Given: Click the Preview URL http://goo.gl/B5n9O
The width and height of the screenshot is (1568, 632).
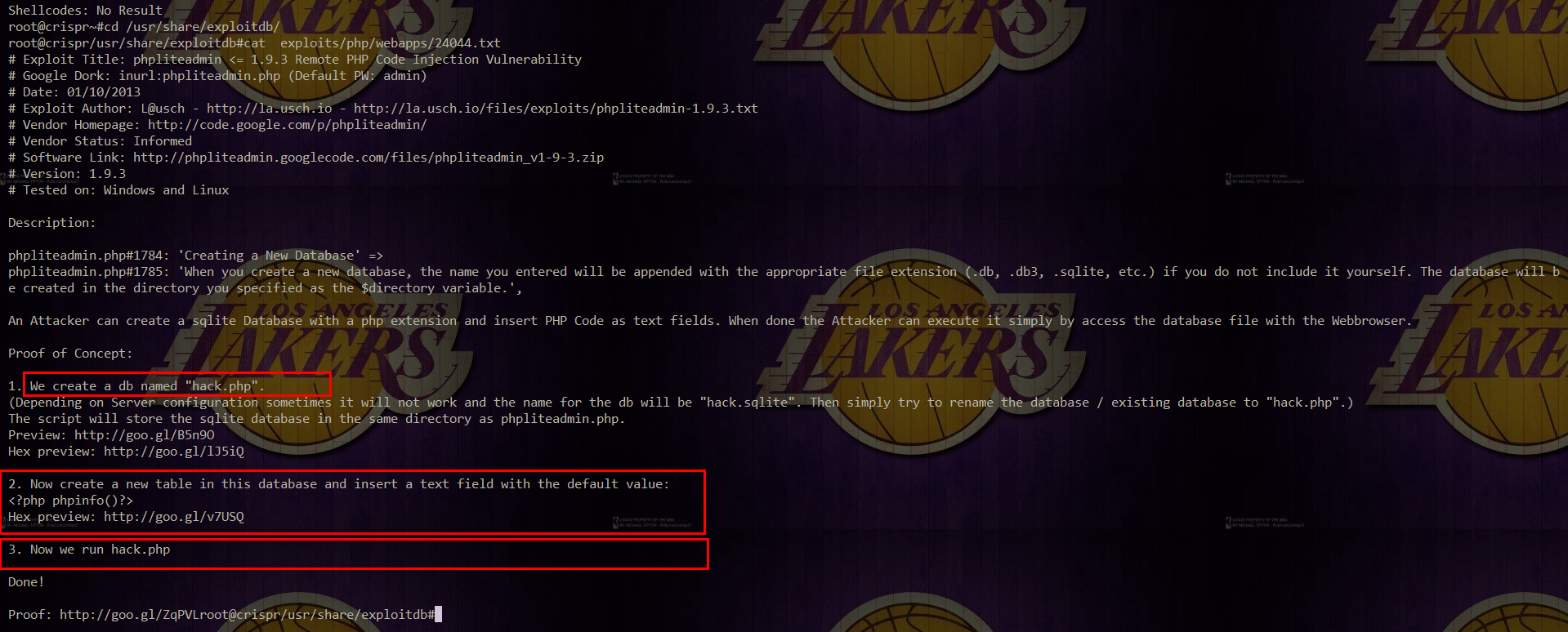Looking at the screenshot, I should pyautogui.click(x=145, y=435).
